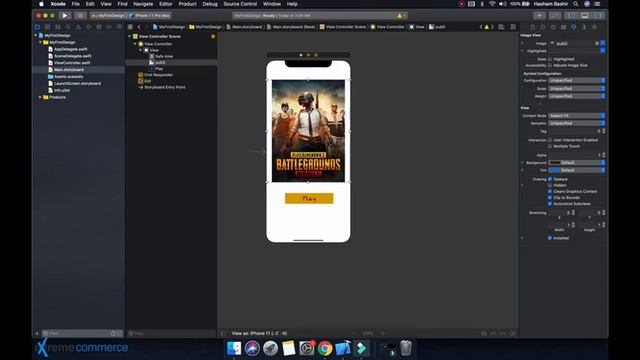Stop the running build with the Stop button

80,16
